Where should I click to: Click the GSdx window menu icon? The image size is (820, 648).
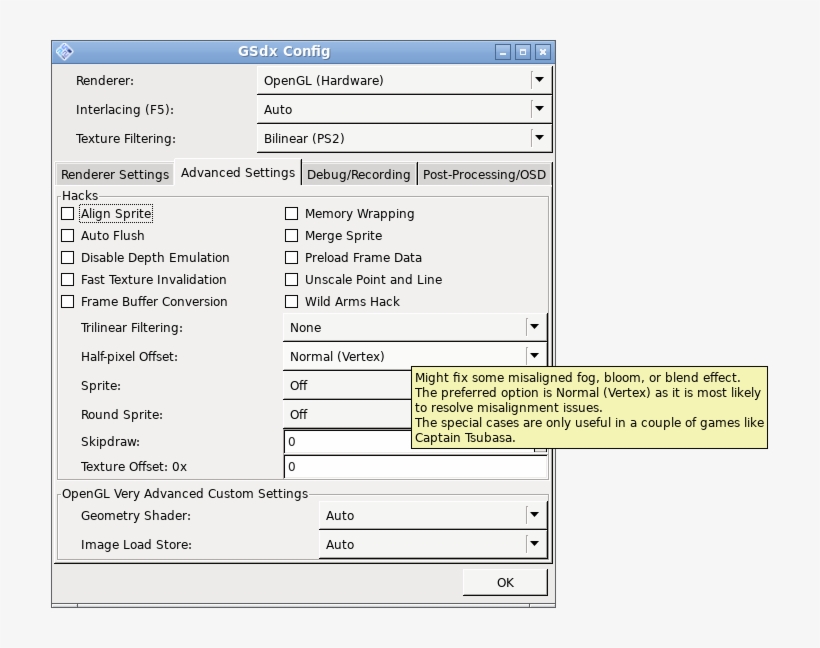click(x=64, y=52)
